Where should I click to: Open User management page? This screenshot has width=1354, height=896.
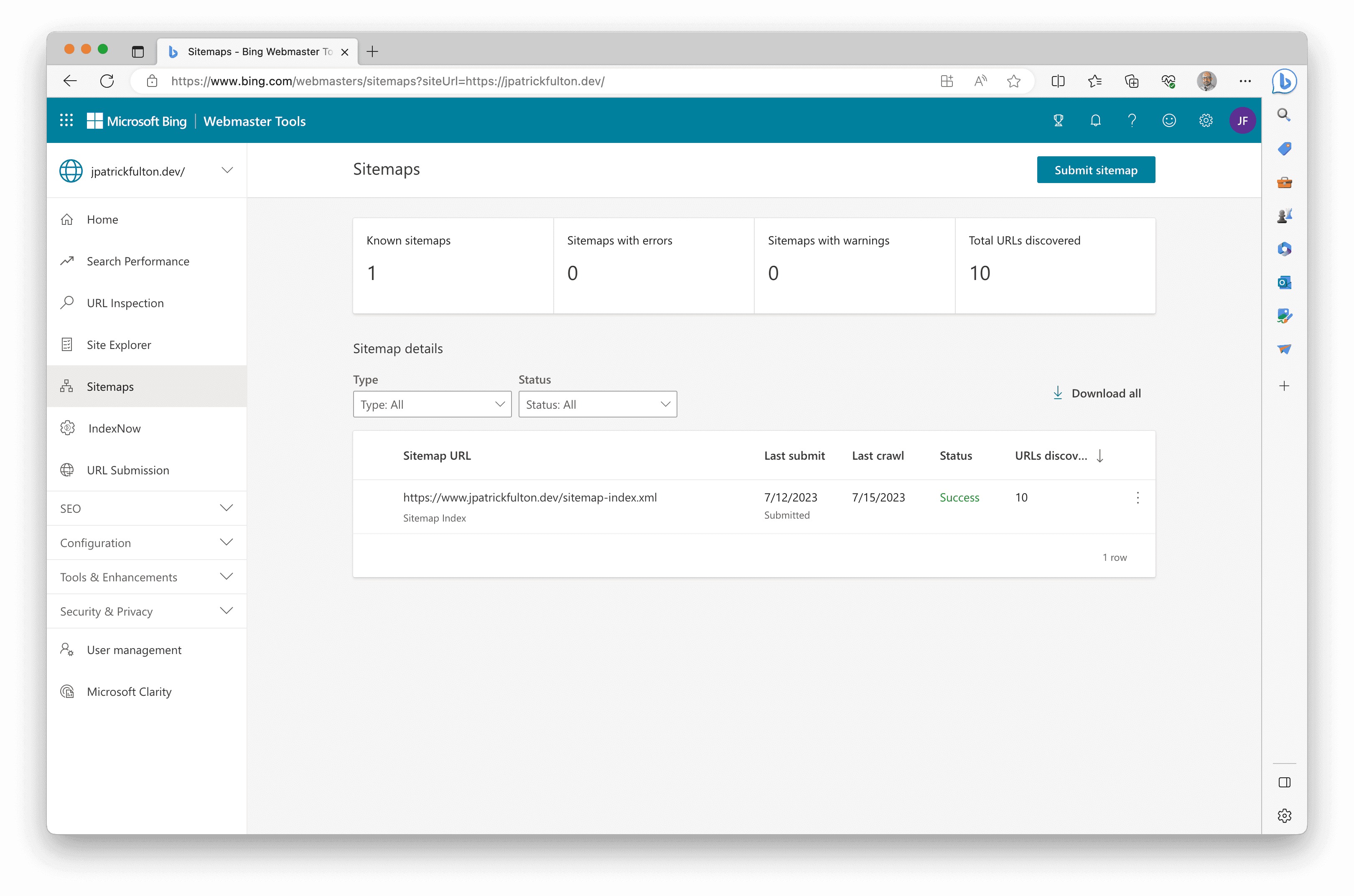(147, 650)
